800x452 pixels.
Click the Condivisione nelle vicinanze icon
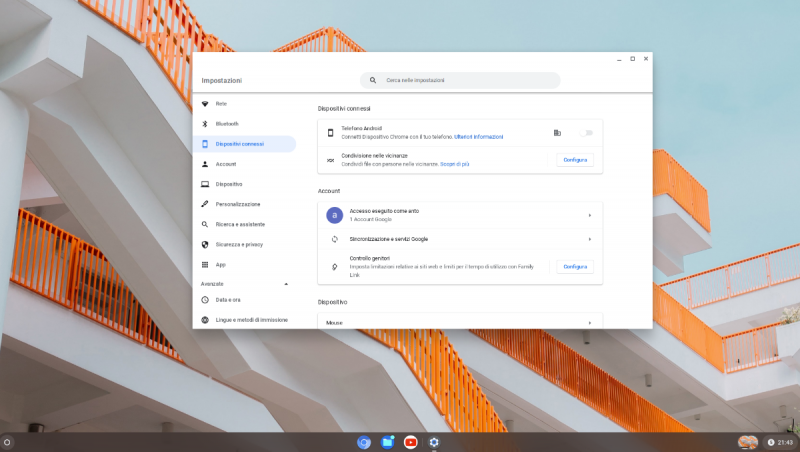tap(330, 160)
